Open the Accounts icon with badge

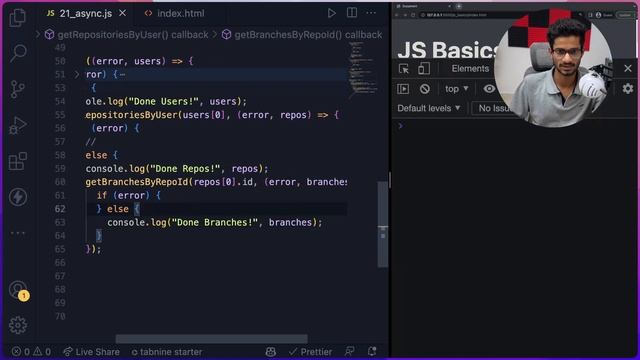pyautogui.click(x=19, y=291)
